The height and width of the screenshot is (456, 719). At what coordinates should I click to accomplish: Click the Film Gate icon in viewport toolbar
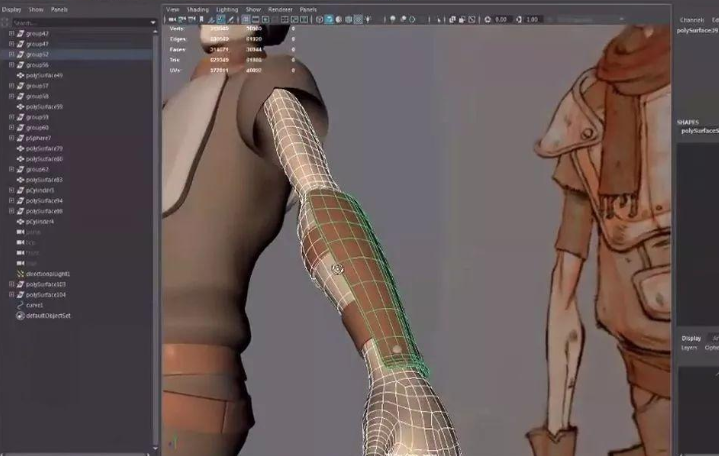click(256, 19)
